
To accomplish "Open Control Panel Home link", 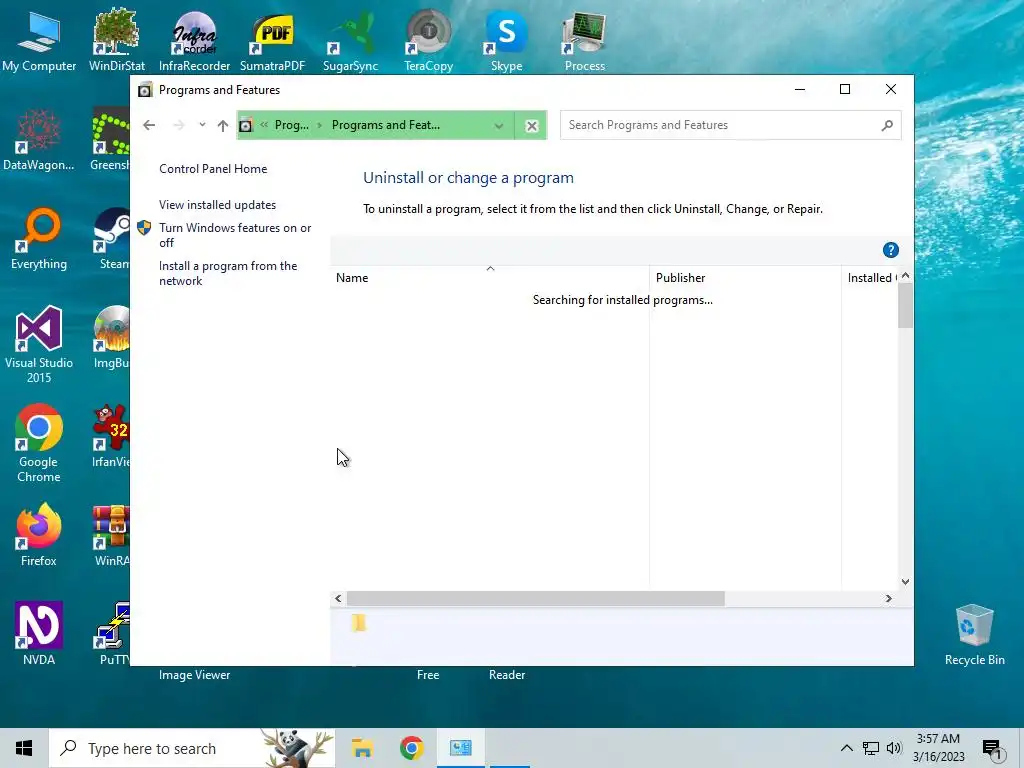I will [213, 169].
